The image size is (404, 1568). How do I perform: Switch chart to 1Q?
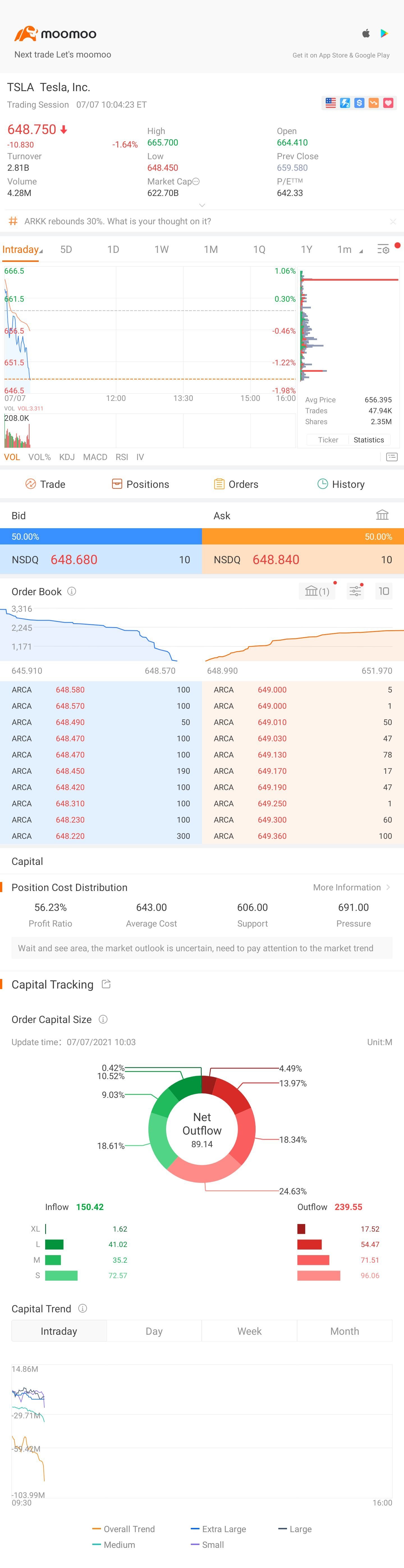259,250
